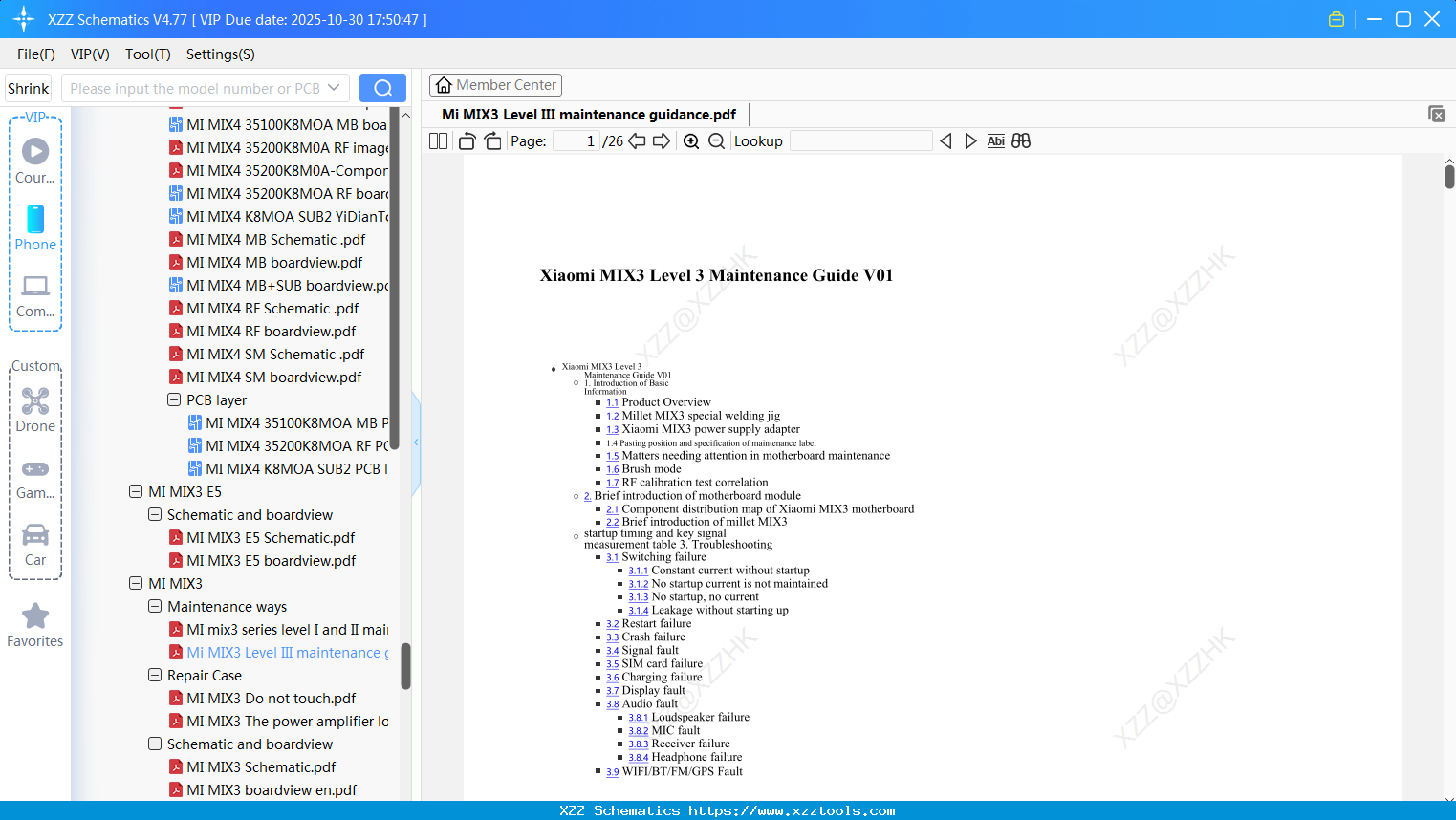
Task: Toggle the Abi text match option
Action: (996, 141)
